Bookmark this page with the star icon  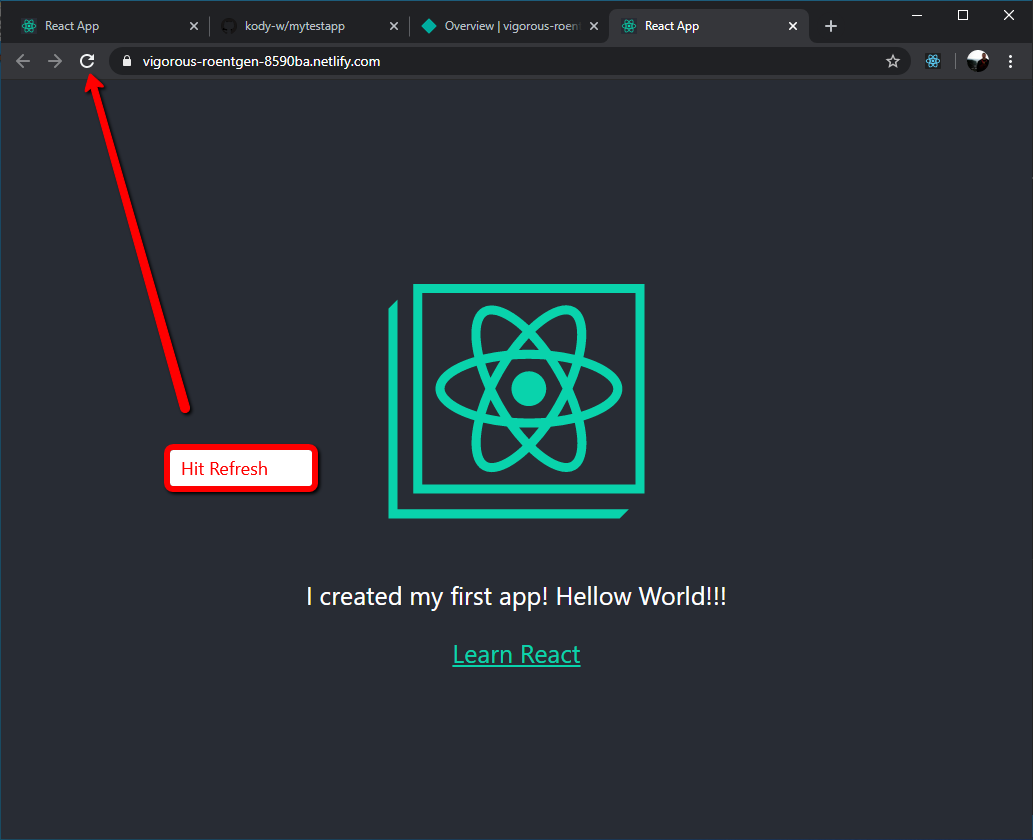tap(893, 61)
